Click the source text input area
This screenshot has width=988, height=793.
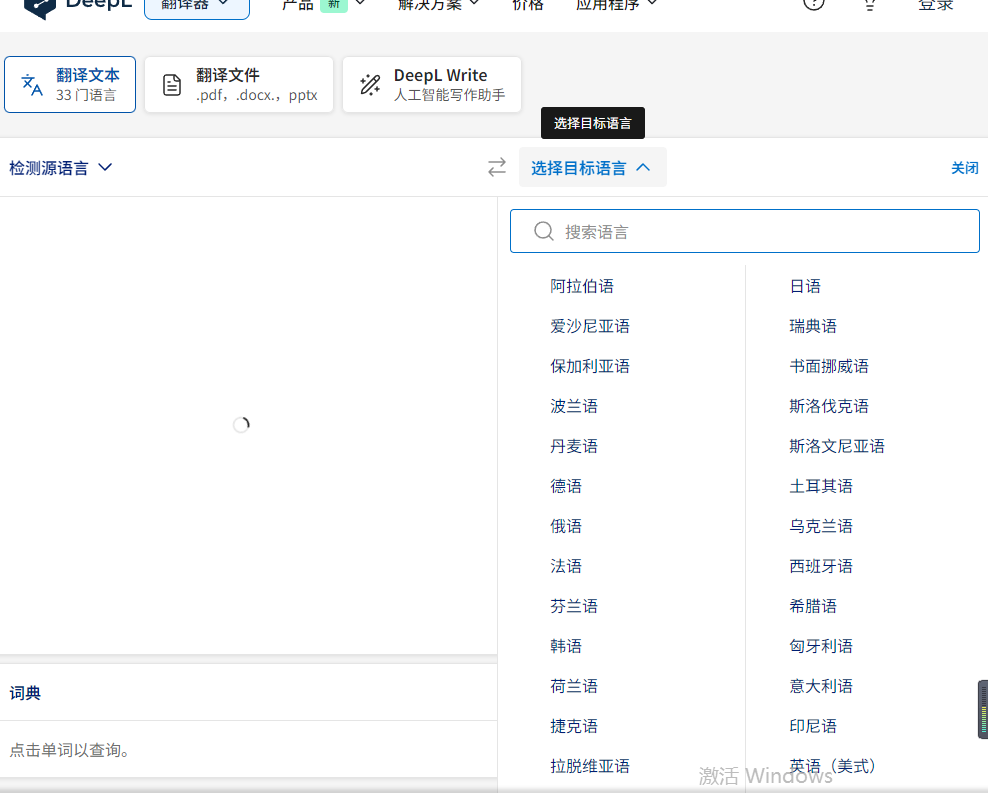tap(248, 425)
